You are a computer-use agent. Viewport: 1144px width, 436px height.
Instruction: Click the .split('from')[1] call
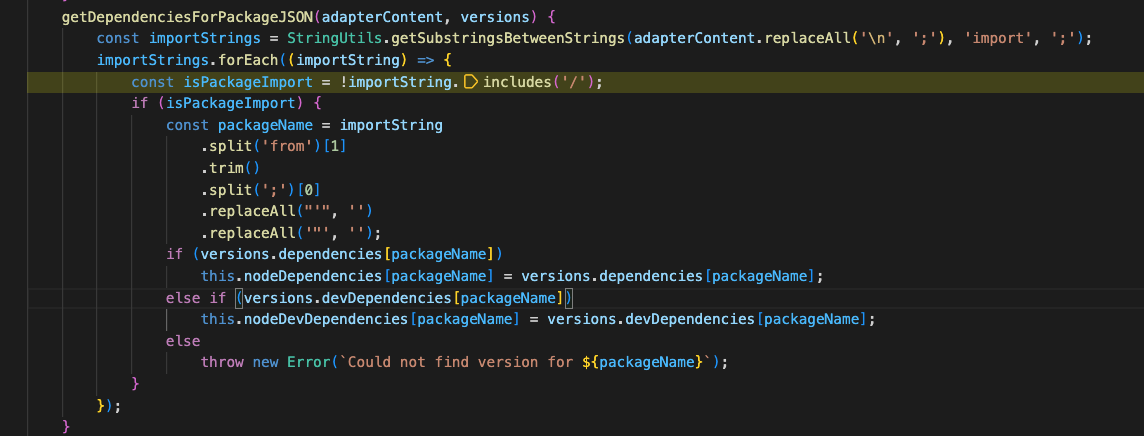pos(274,147)
